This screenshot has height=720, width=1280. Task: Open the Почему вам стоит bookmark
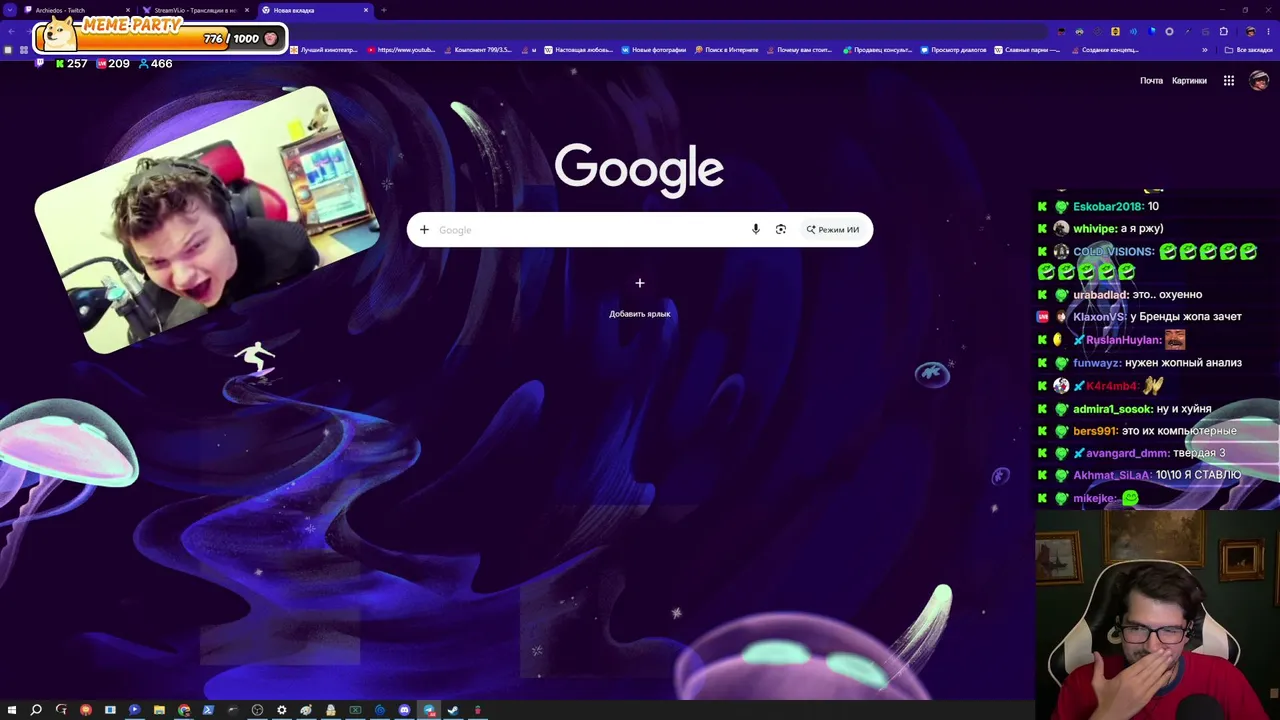[x=801, y=50]
